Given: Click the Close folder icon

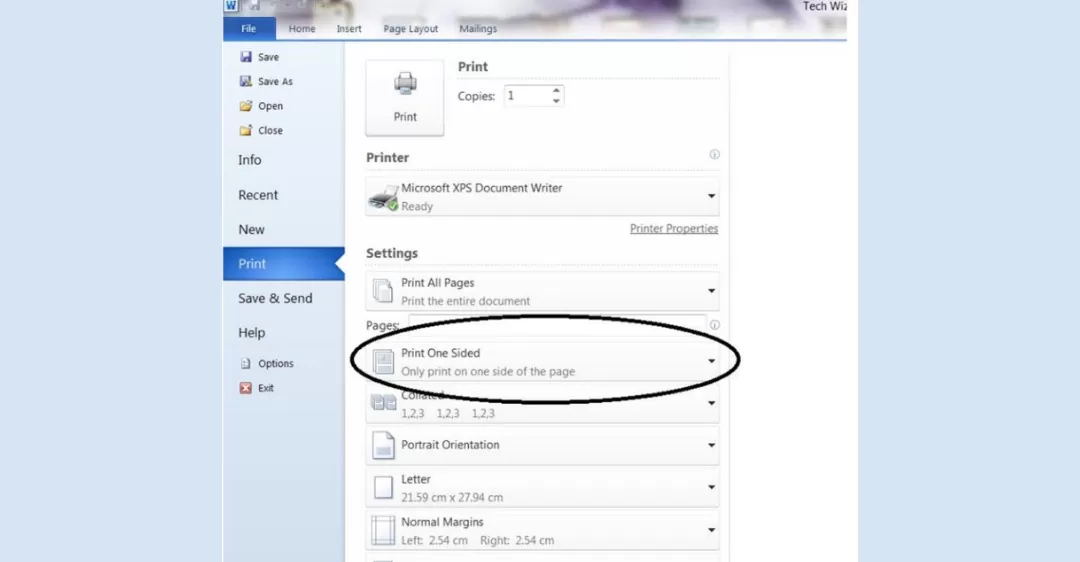Looking at the screenshot, I should coord(246,130).
